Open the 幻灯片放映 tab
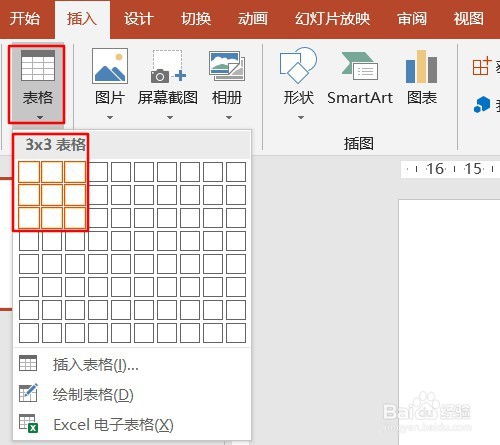Screen dimensions: 500x445 [x=332, y=18]
